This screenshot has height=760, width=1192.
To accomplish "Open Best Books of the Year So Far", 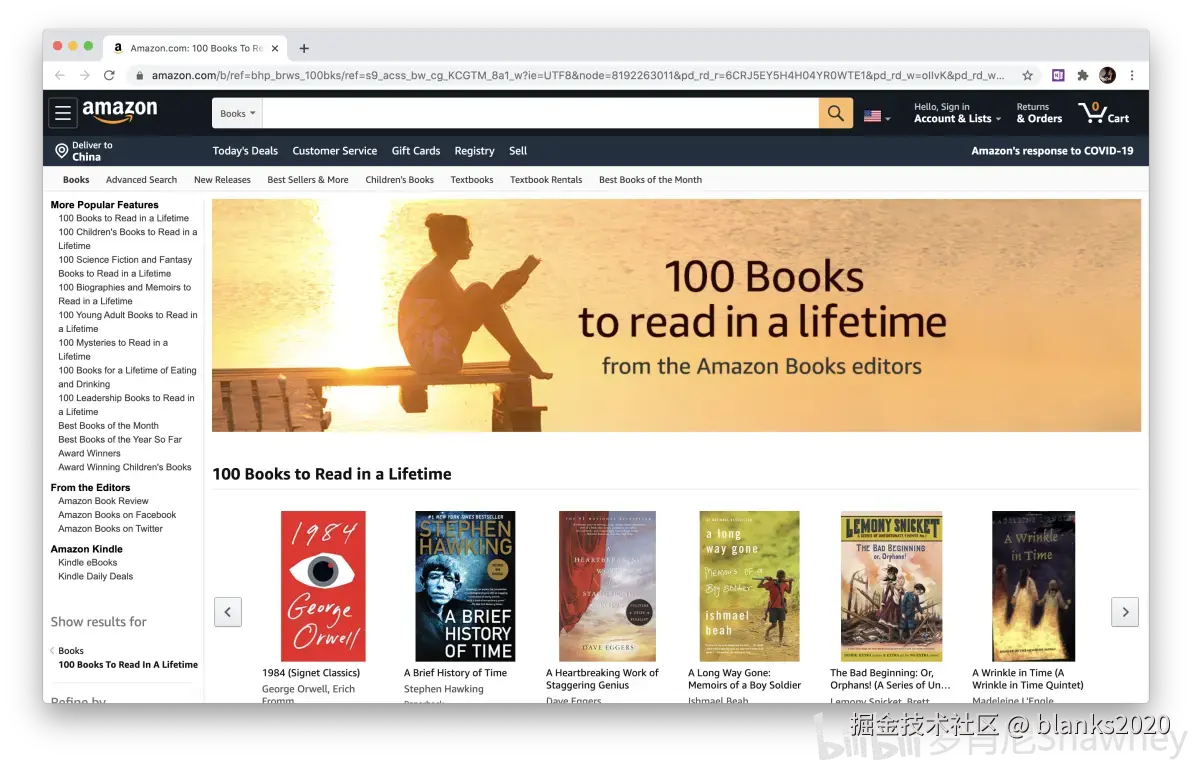I will click(120, 439).
